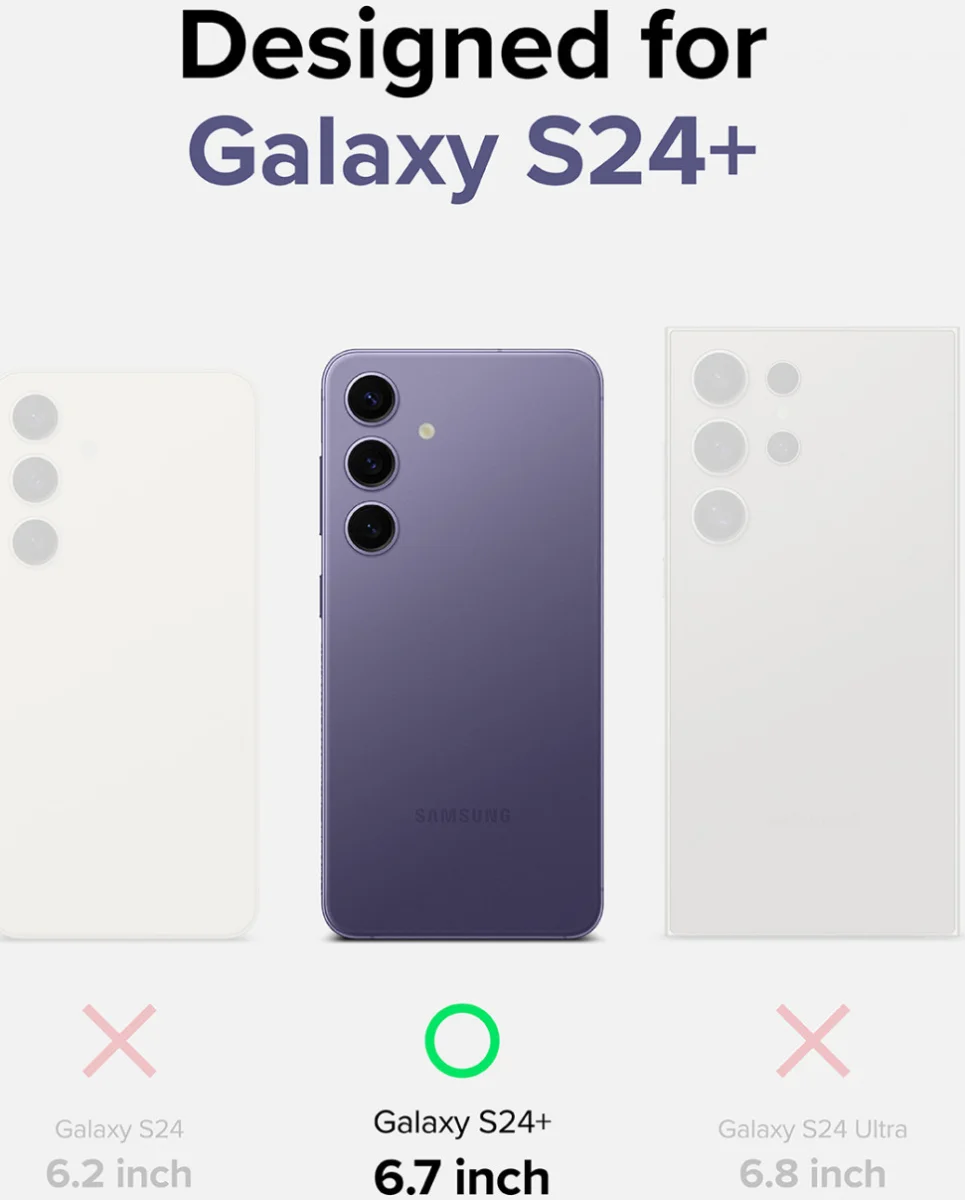Click the red X above Galaxy S24 Ultra
This screenshot has height=1200, width=965.
click(812, 1042)
